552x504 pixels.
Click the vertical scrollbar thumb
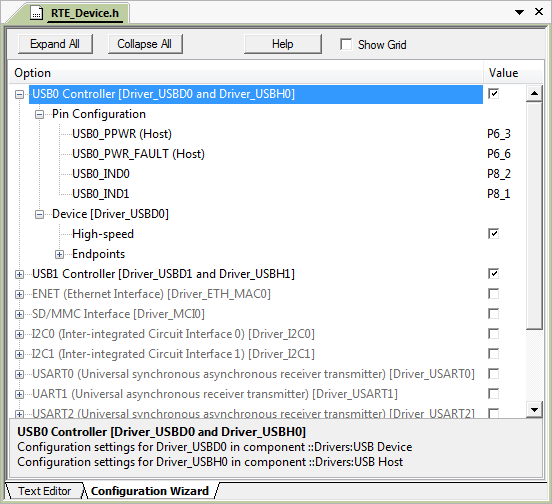point(534,216)
